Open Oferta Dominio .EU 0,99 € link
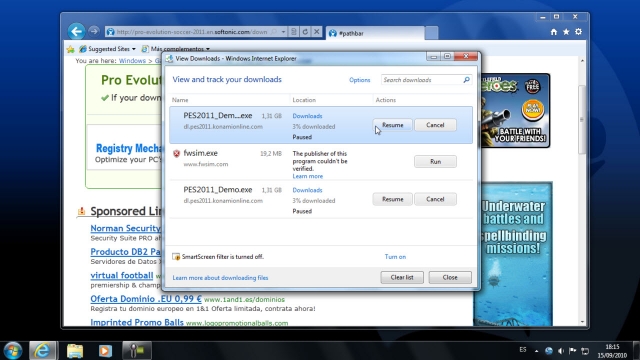The image size is (640, 360). coord(146,299)
